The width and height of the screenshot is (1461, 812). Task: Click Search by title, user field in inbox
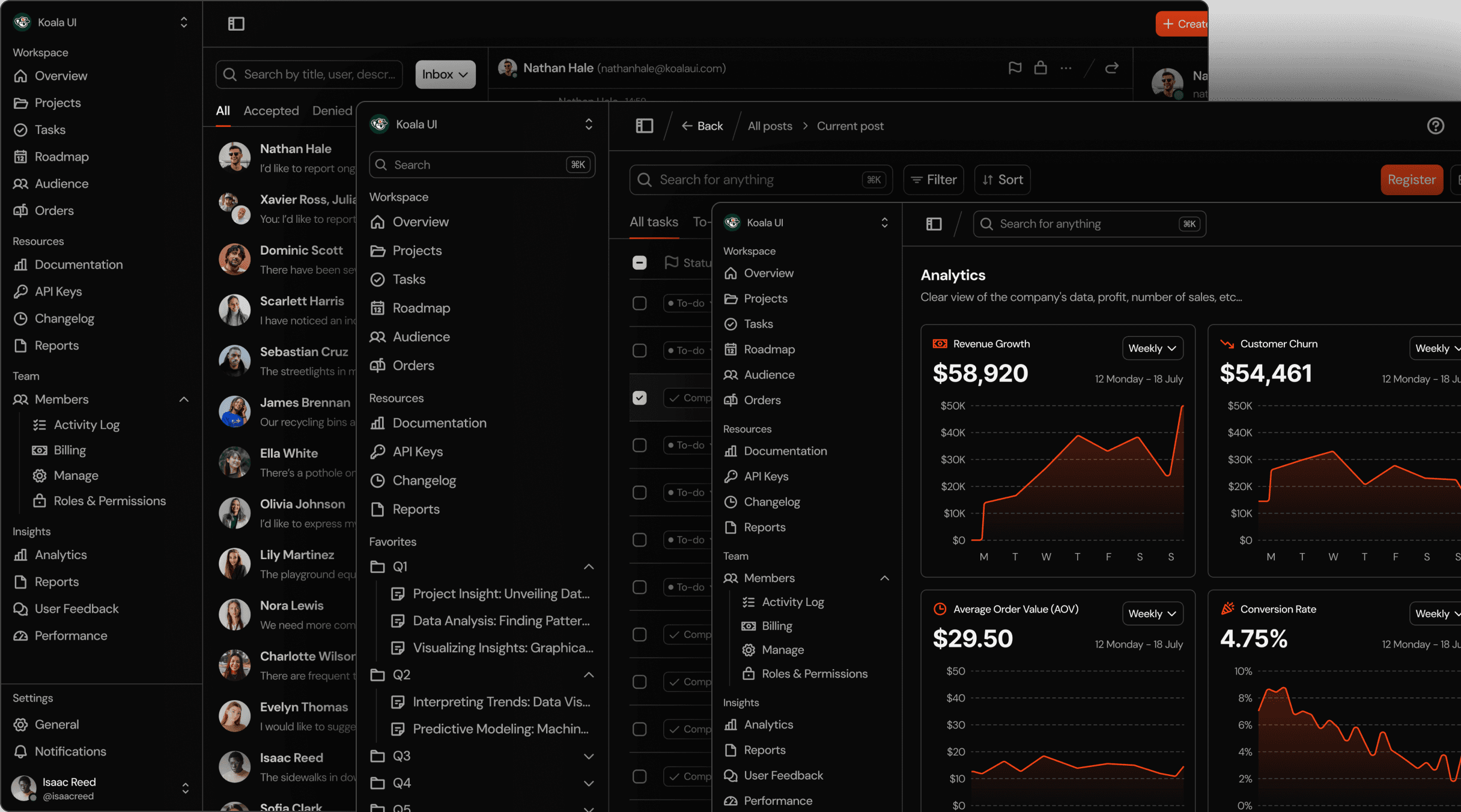click(x=309, y=74)
